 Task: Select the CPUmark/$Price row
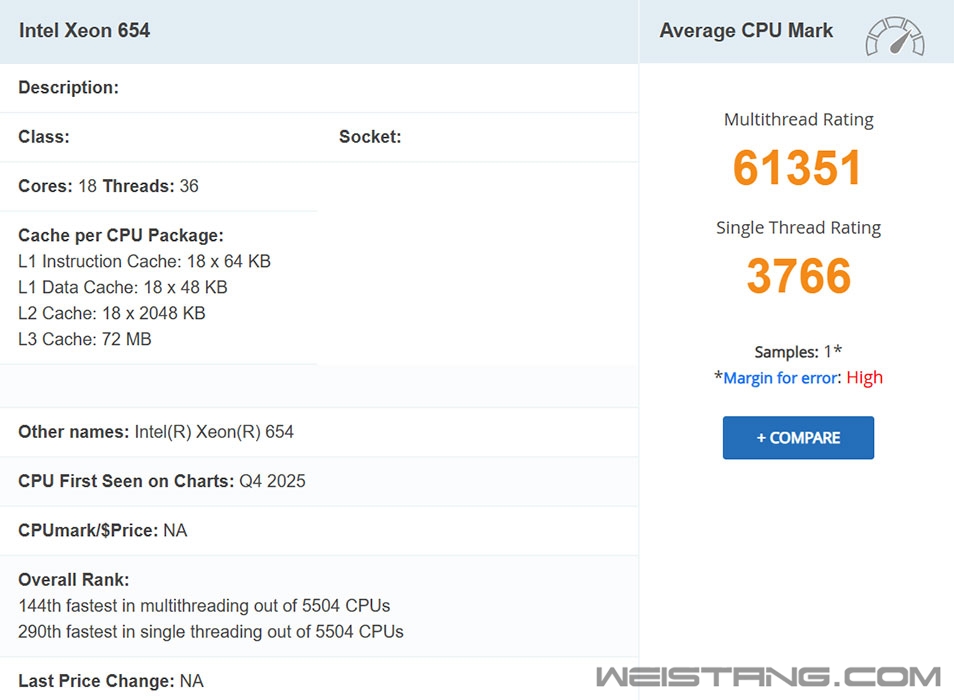[x=103, y=530]
